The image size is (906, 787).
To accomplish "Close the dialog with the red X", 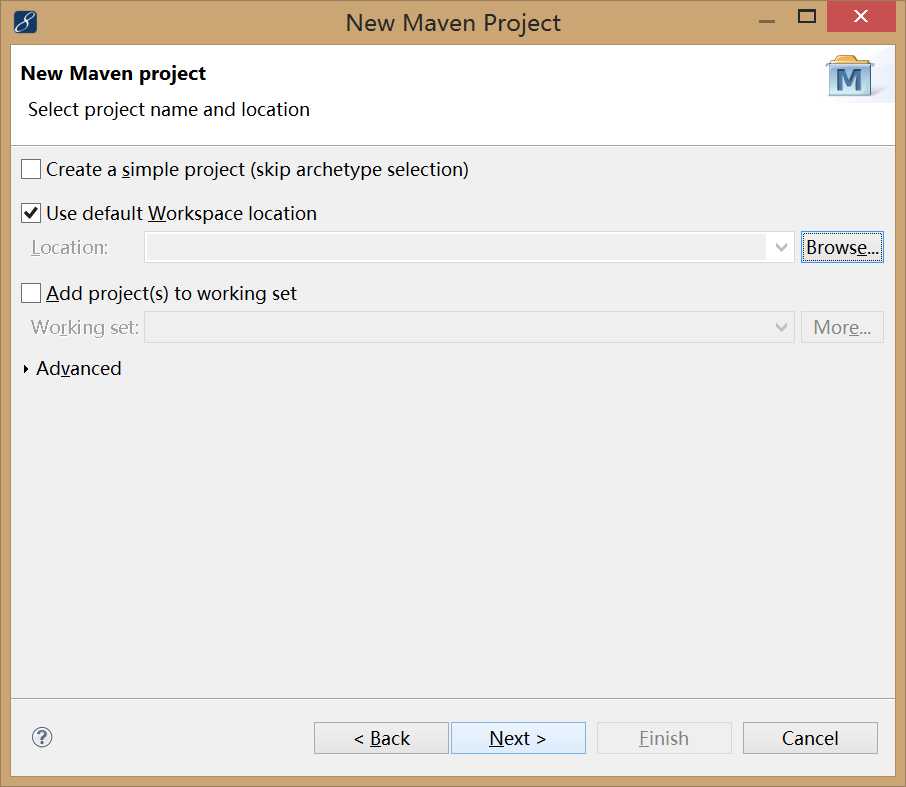I will coord(861,16).
